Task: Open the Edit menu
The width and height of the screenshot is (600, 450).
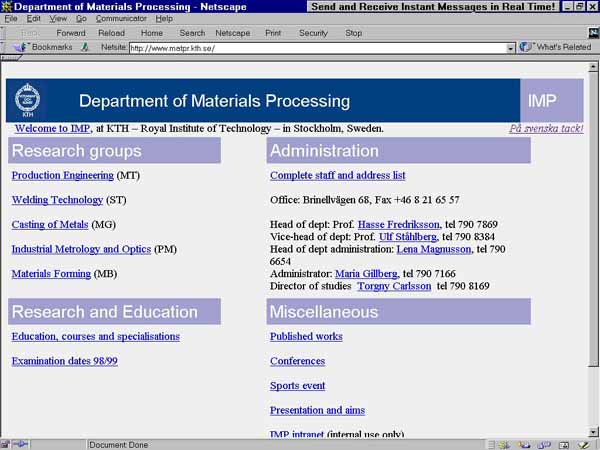Action: coord(33,19)
